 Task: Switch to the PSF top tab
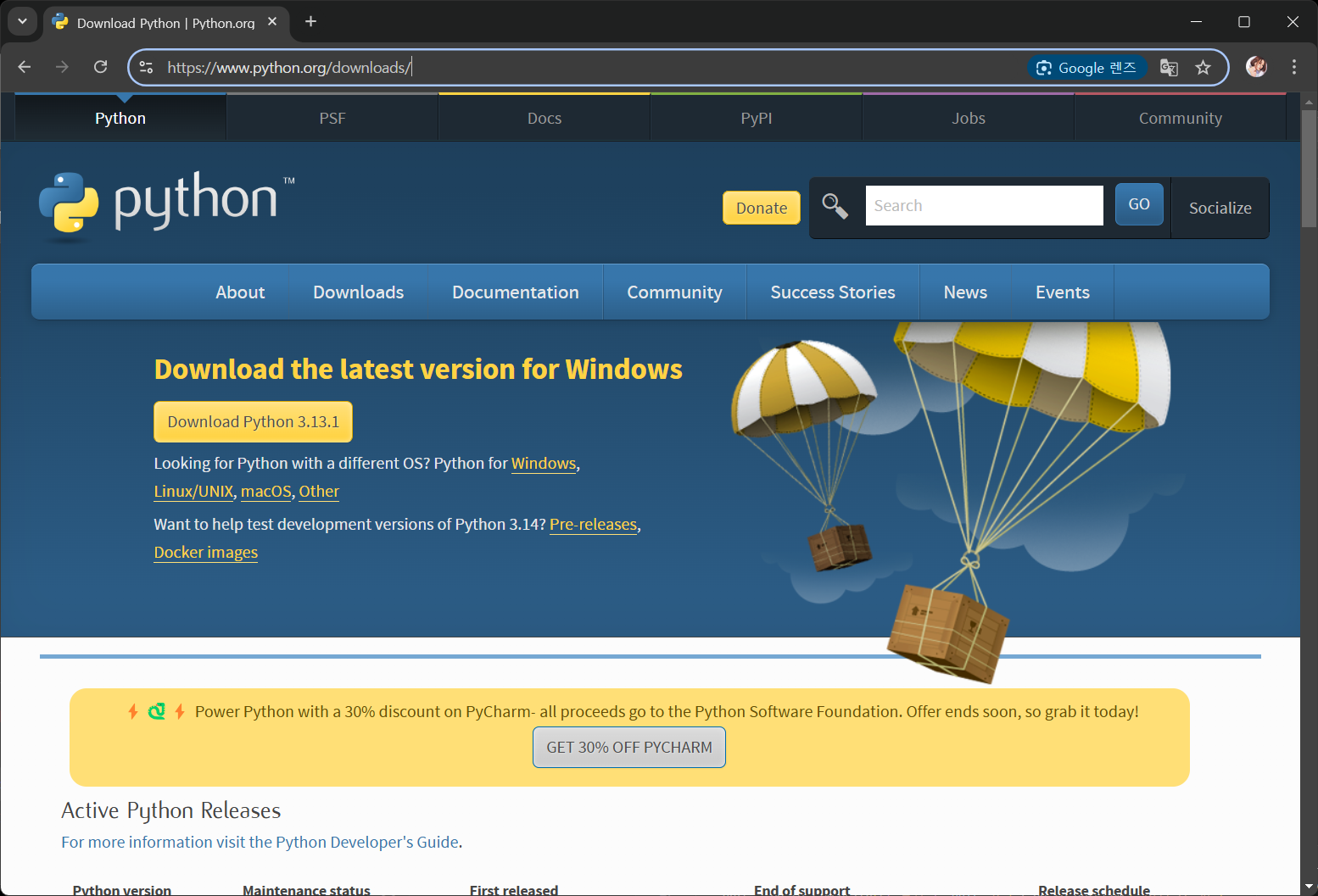(x=332, y=118)
